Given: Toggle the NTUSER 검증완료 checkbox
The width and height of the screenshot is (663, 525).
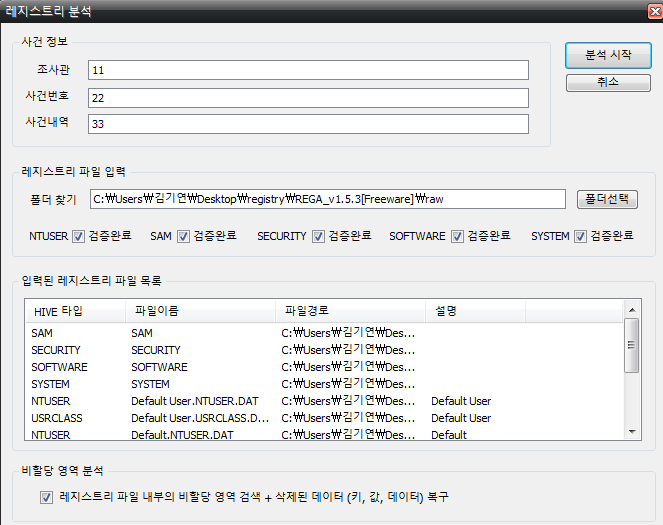Looking at the screenshot, I should tap(79, 236).
